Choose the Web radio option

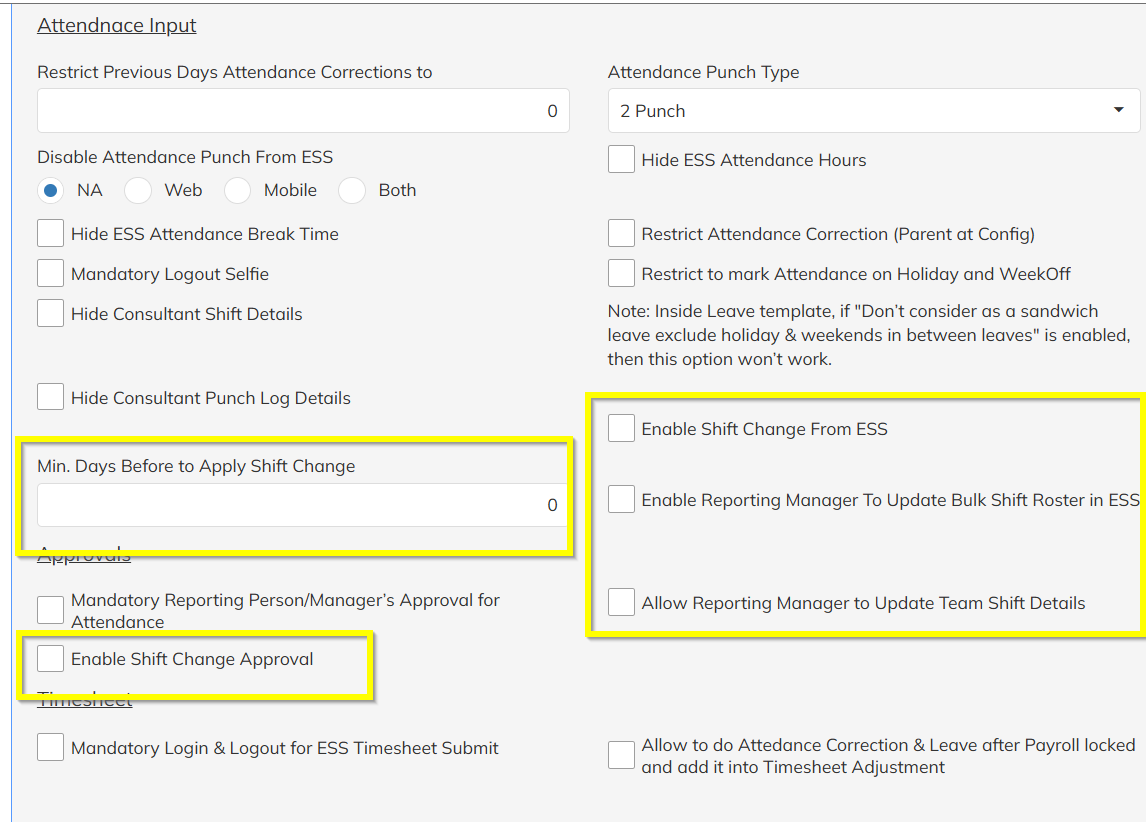pos(138,190)
